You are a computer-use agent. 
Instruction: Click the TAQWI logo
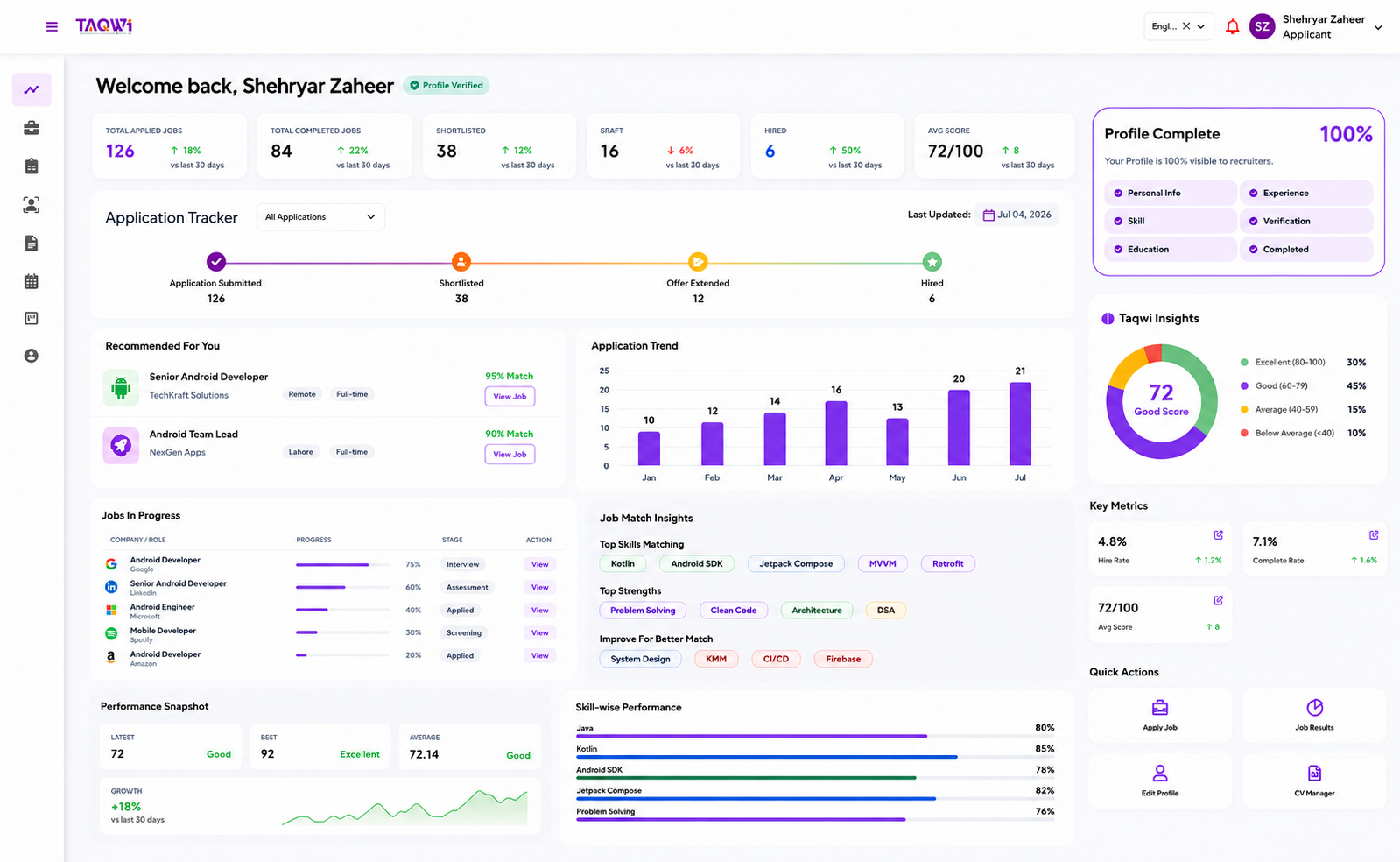click(103, 26)
